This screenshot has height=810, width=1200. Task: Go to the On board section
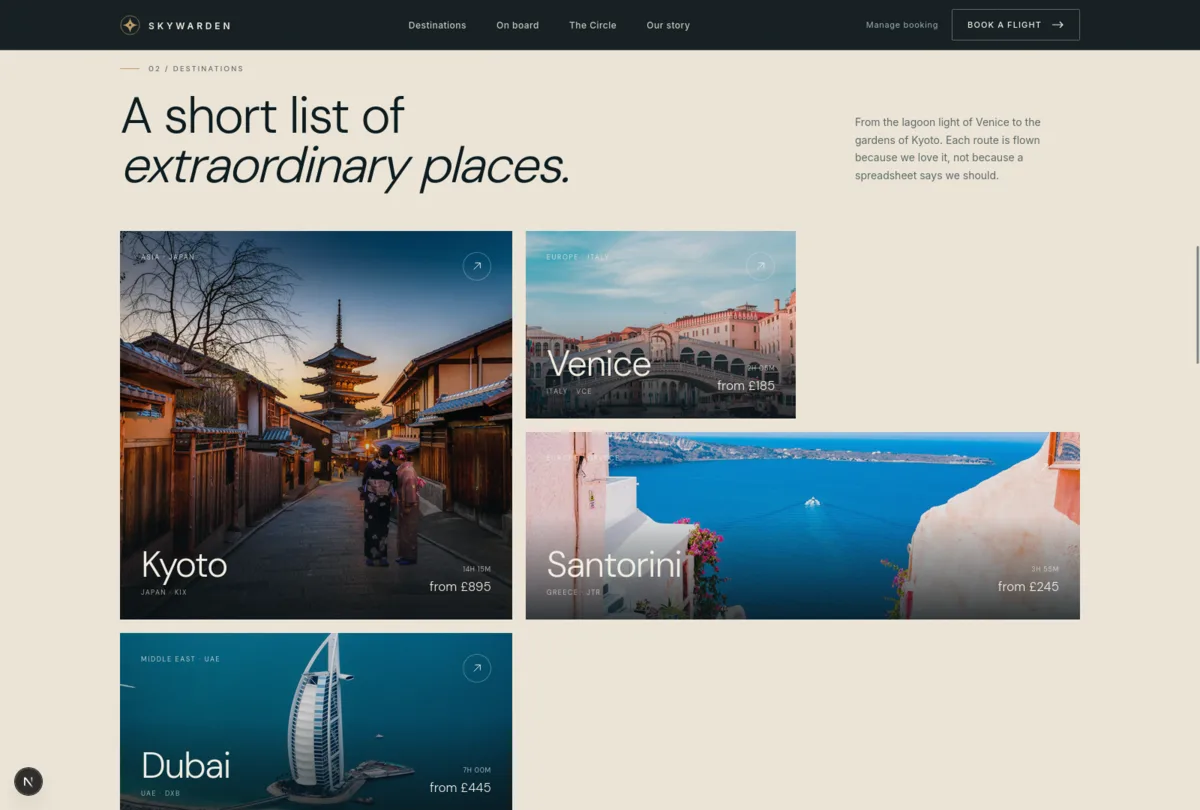point(517,25)
